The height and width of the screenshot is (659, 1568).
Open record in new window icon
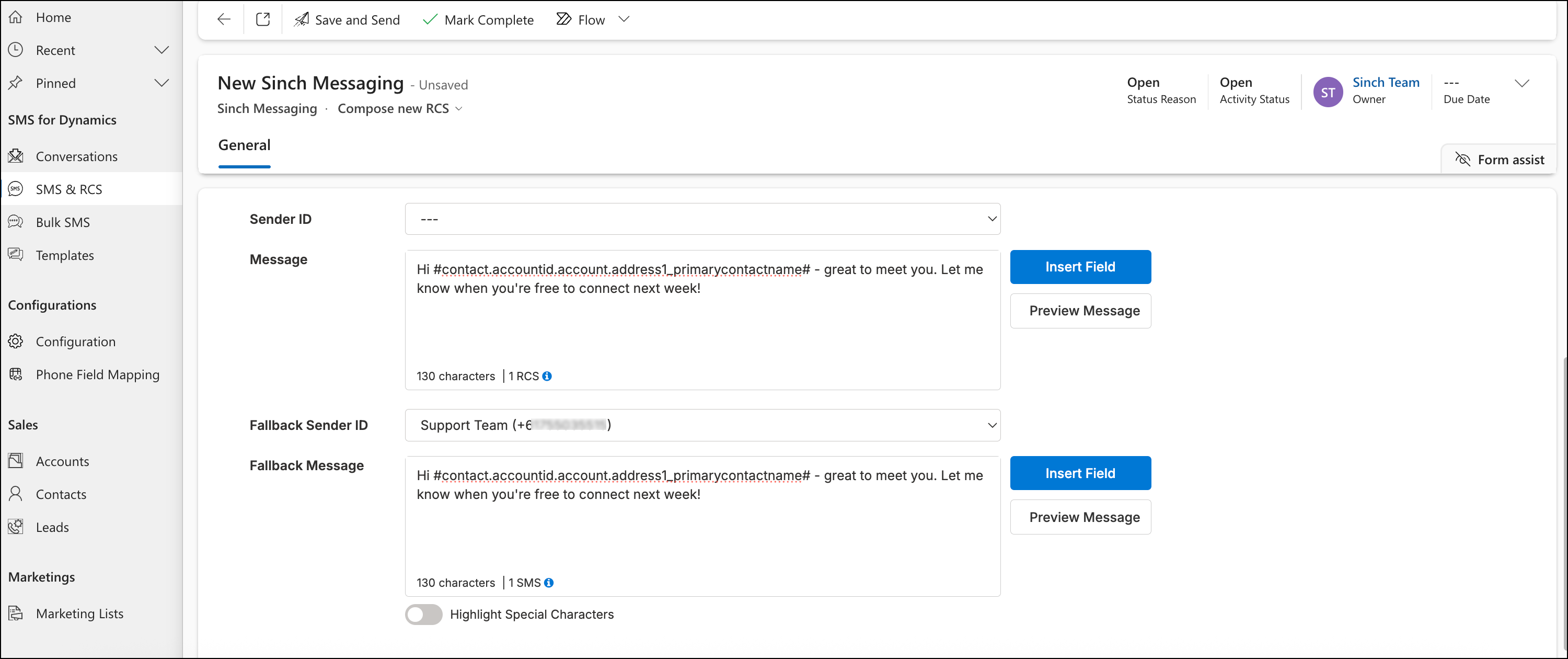263,19
